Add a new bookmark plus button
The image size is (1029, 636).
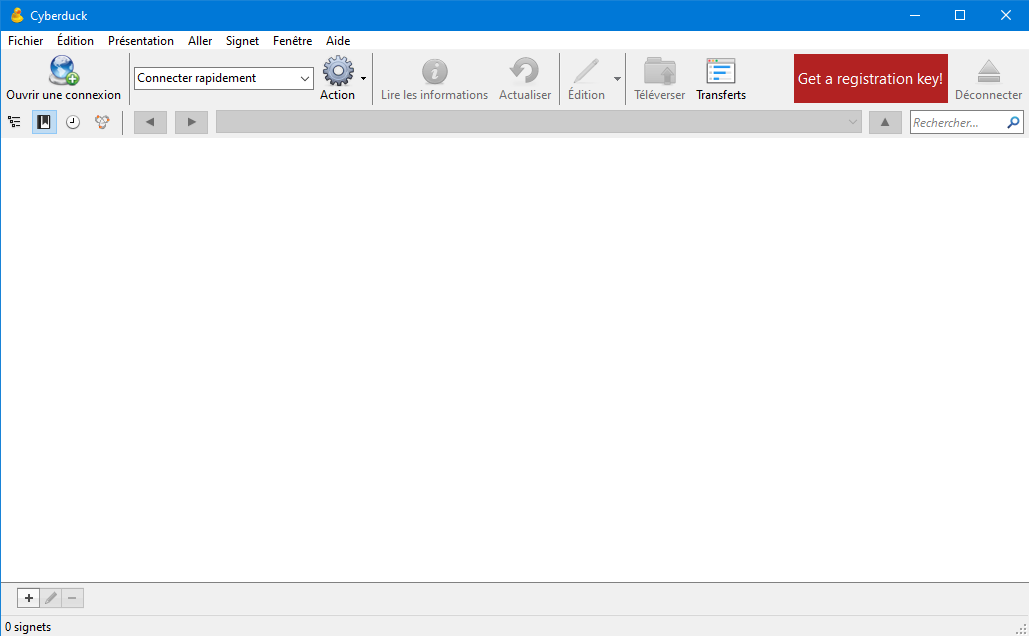28,598
